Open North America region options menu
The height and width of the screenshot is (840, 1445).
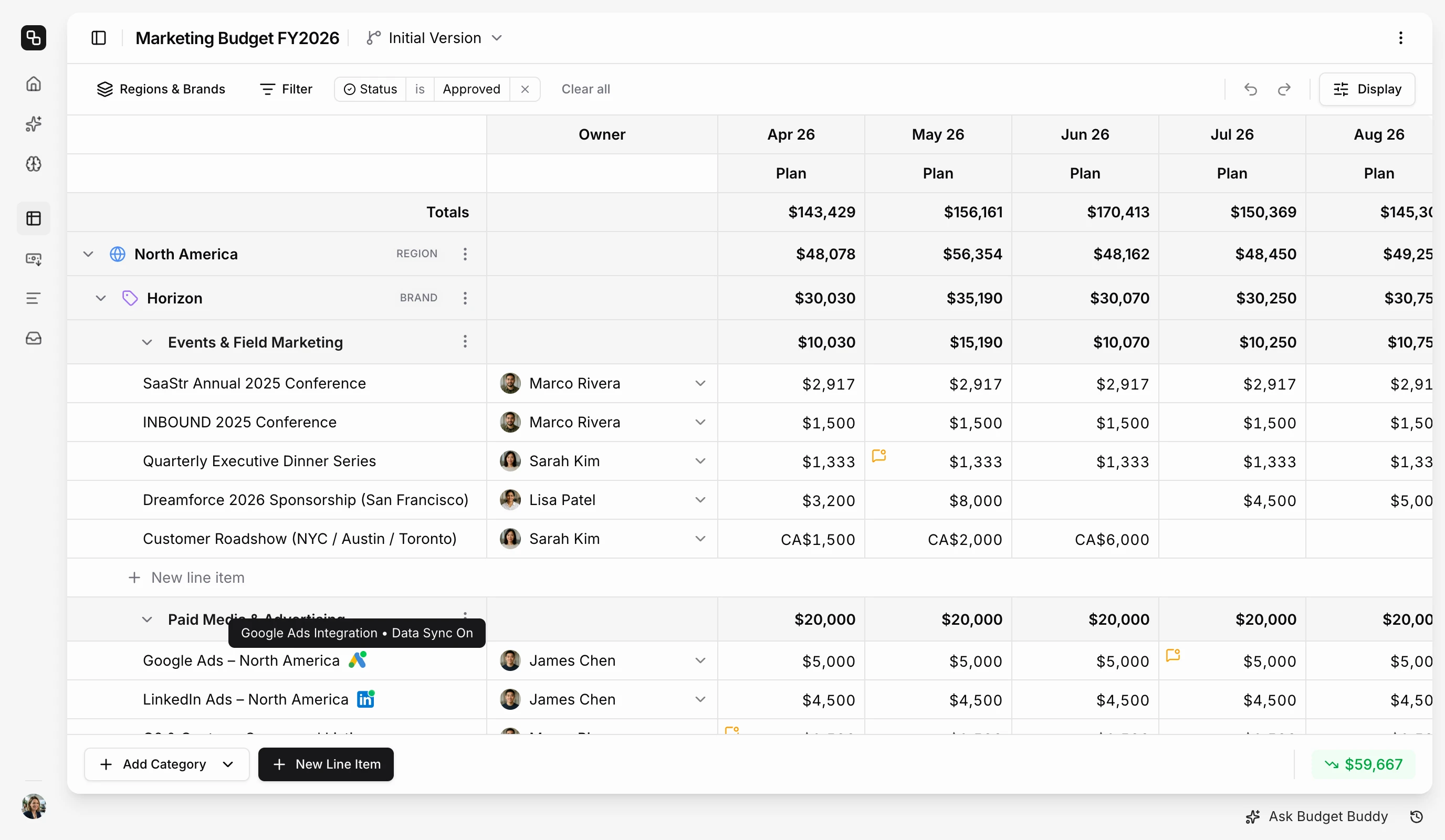465,254
